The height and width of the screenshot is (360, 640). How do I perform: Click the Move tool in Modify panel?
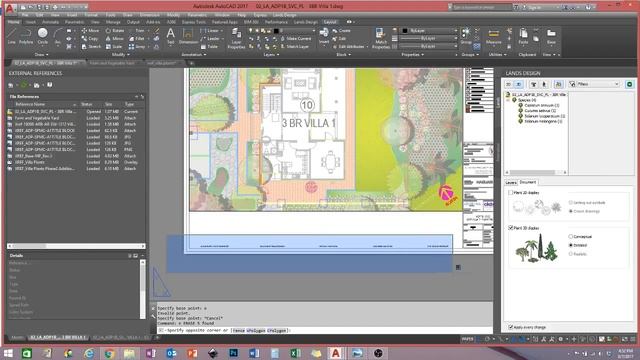(x=90, y=31)
